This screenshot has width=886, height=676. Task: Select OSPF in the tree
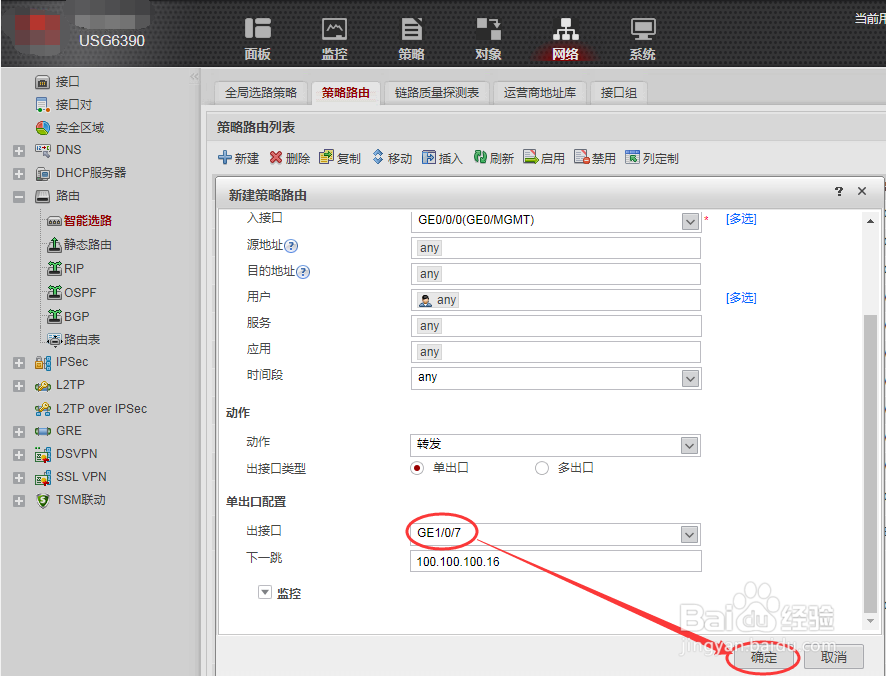point(80,293)
